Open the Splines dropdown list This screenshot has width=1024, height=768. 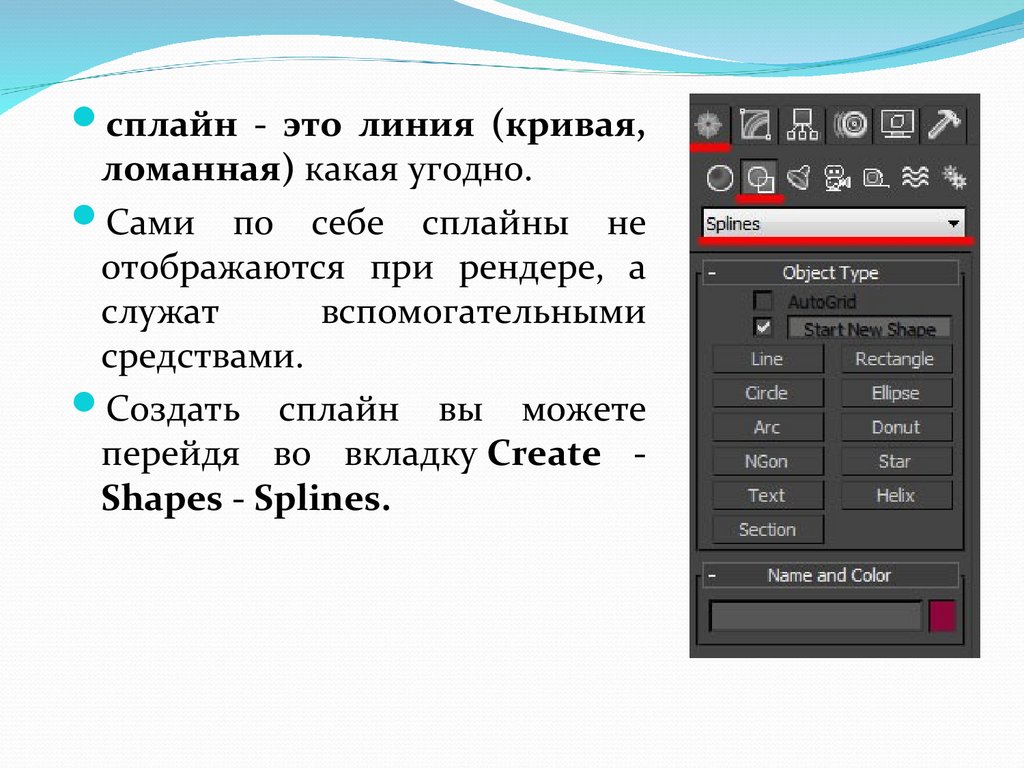coord(833,223)
